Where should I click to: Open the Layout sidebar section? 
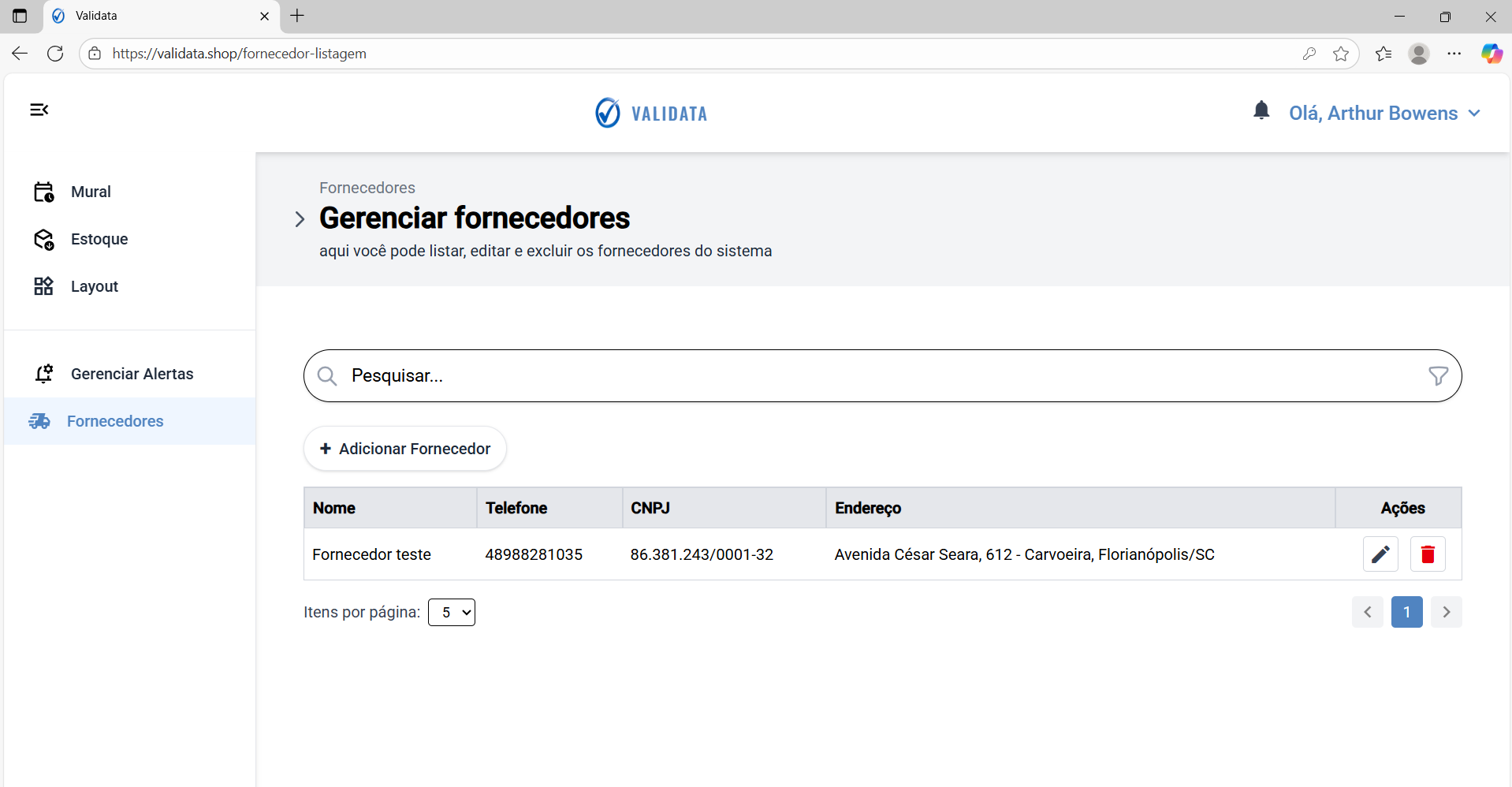[94, 286]
